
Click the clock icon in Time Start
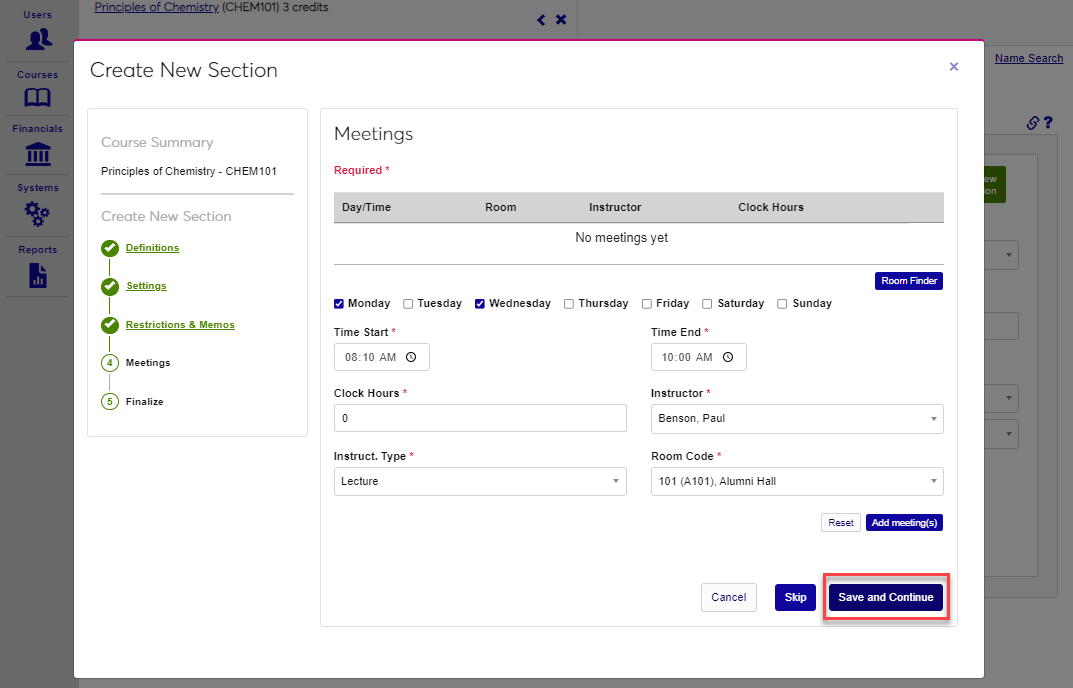tap(411, 357)
